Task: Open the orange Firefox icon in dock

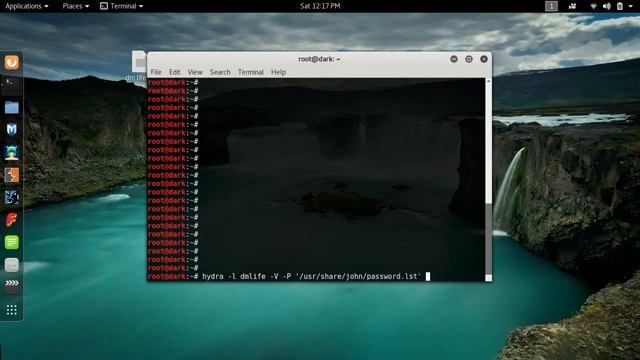Action: [11, 62]
